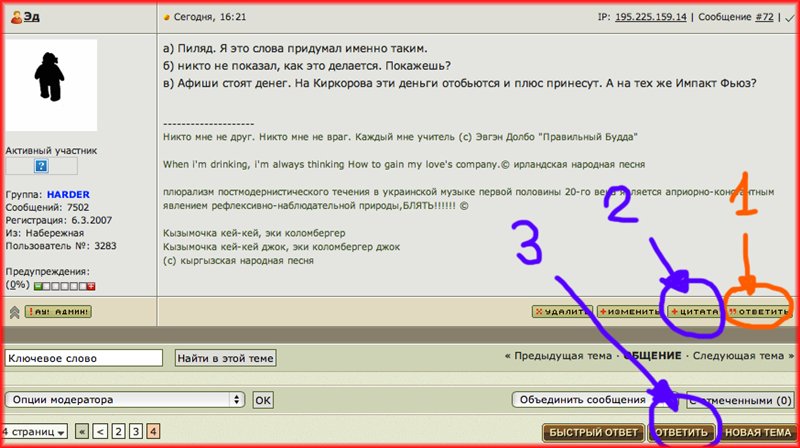The width and height of the screenshot is (800, 448).
Task: Click the scroll-to-top arrows icon
Action: point(14,312)
